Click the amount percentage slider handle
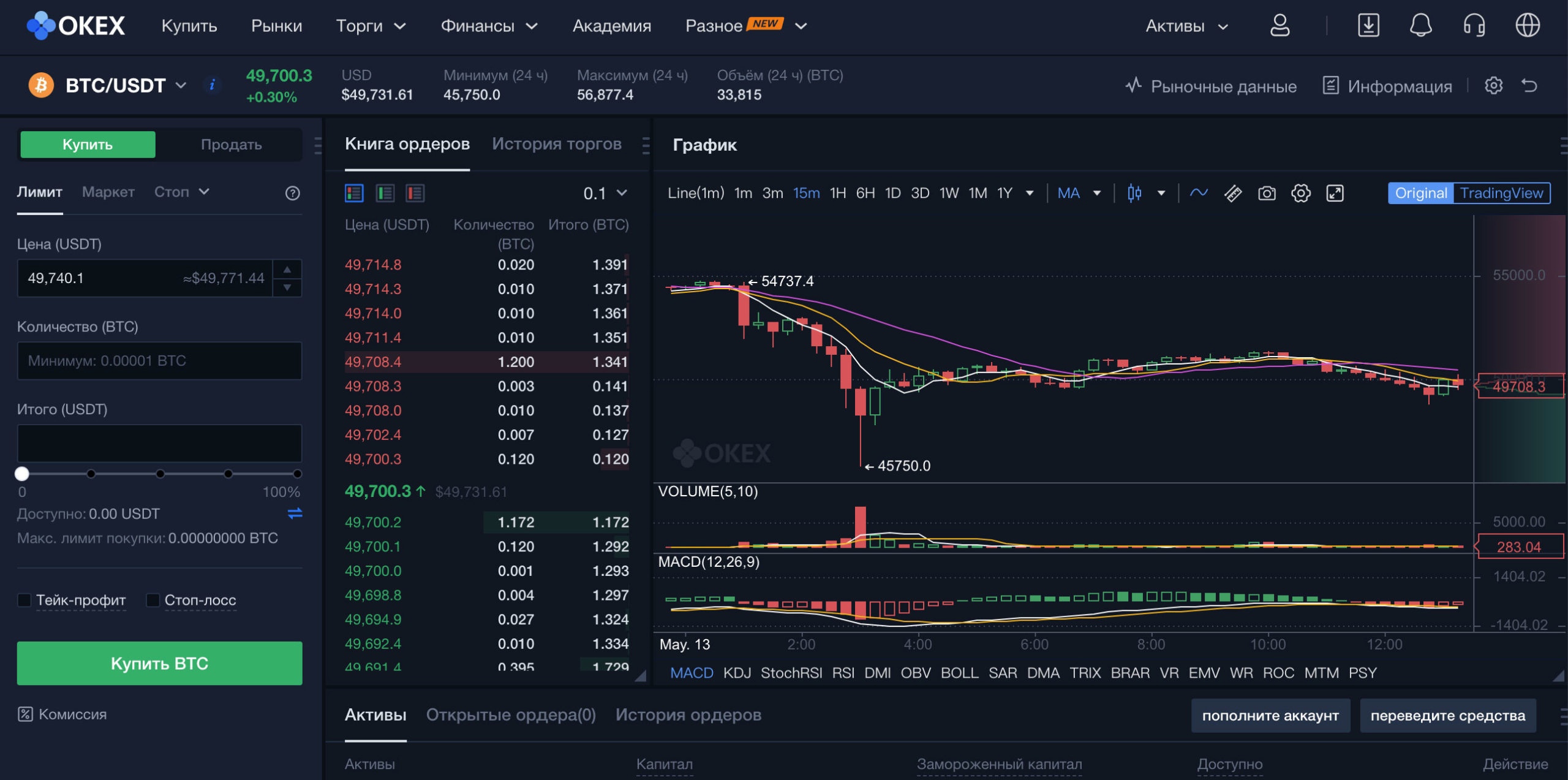Viewport: 1568px width, 780px height. pos(22,474)
